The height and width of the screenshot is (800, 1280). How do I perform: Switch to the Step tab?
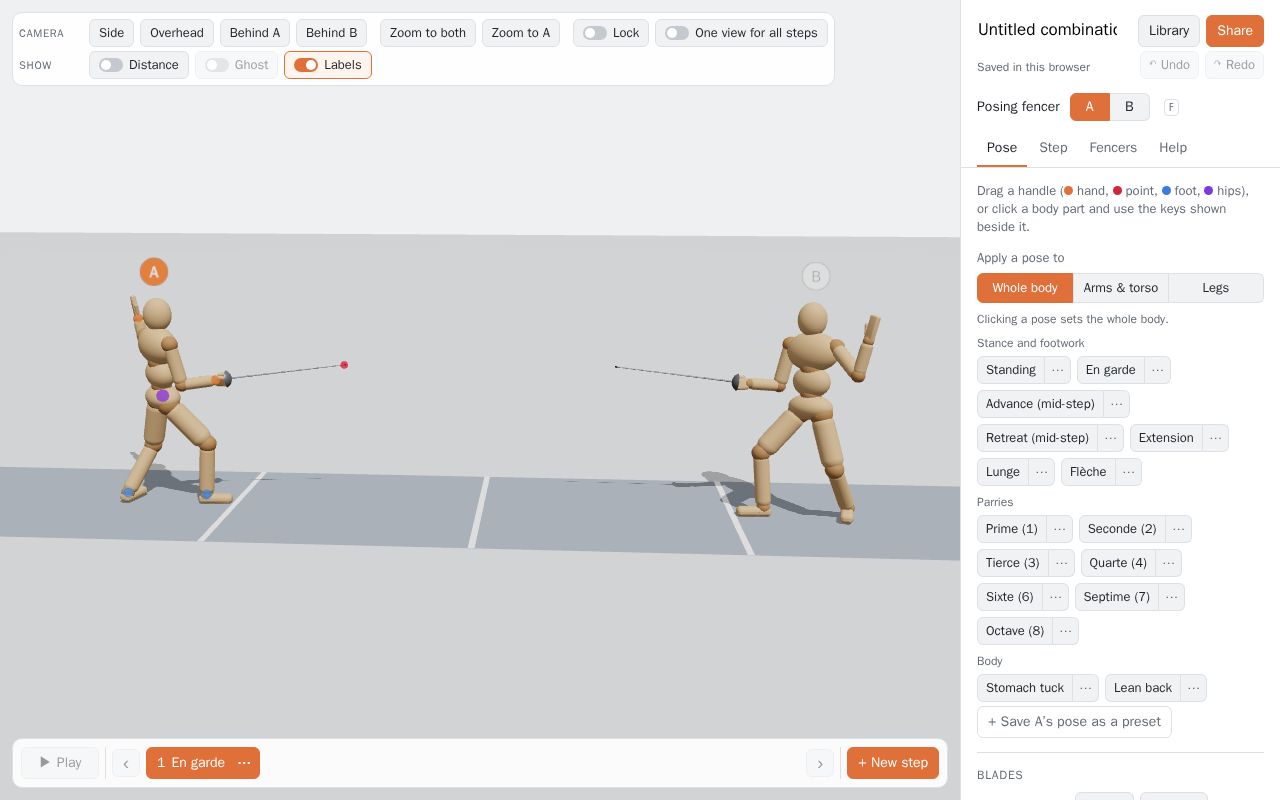tap(1053, 148)
